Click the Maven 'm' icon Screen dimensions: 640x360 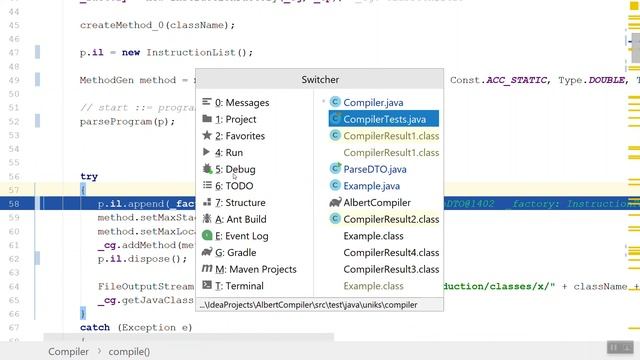(x=207, y=269)
